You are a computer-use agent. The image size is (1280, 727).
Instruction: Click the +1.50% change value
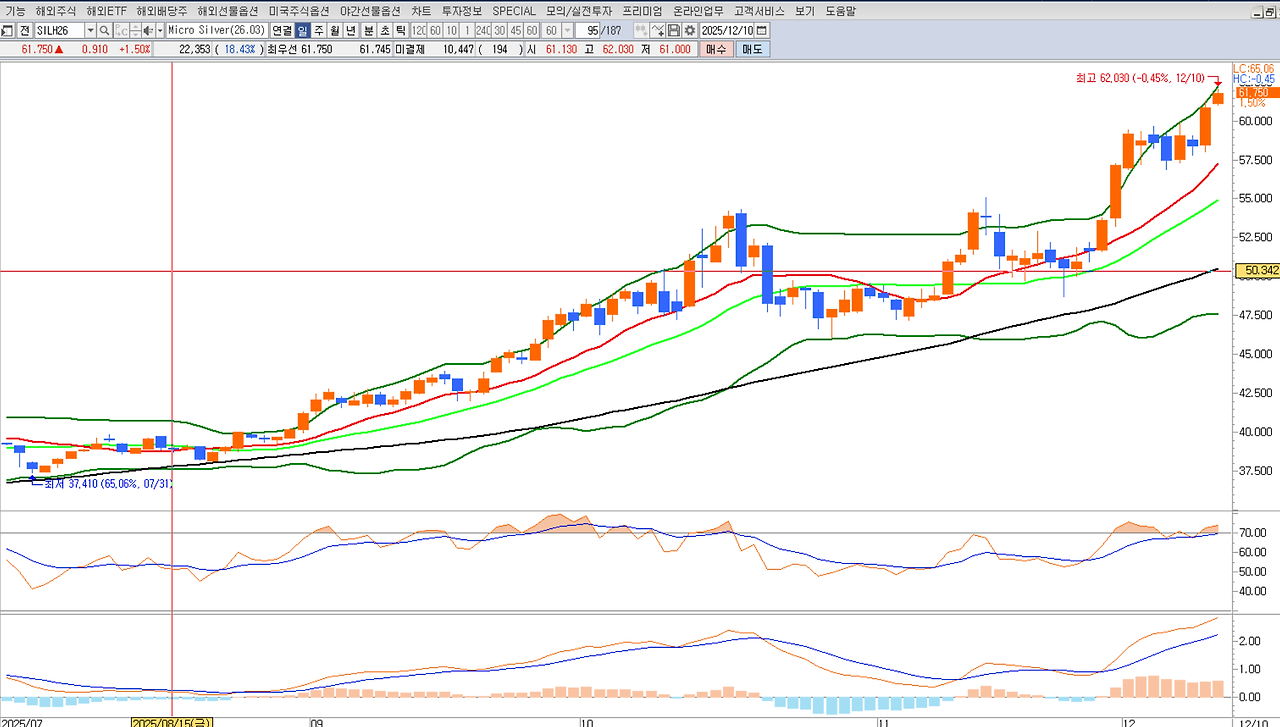pos(134,48)
